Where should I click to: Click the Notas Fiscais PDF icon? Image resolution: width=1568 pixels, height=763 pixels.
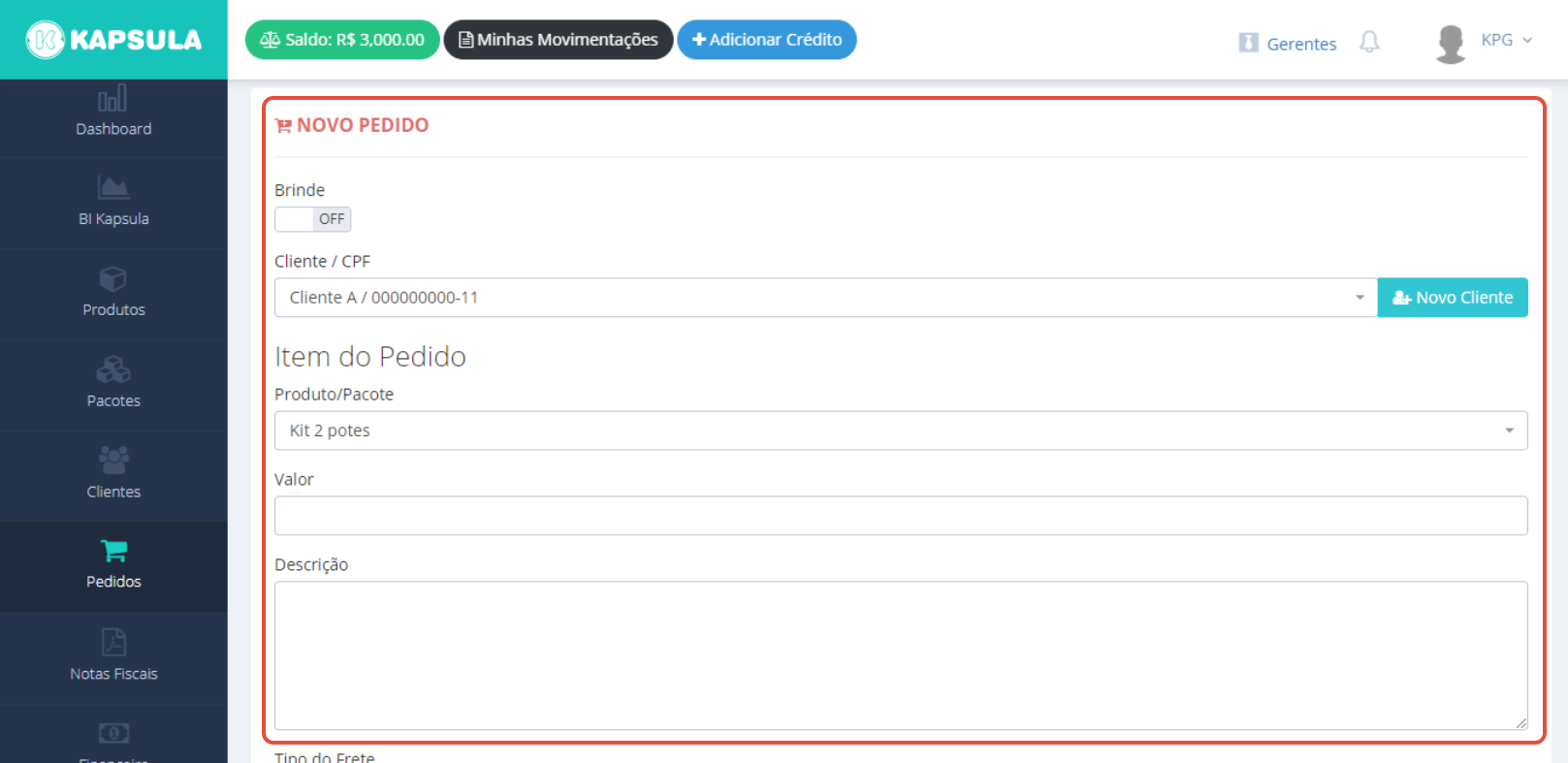point(113,642)
